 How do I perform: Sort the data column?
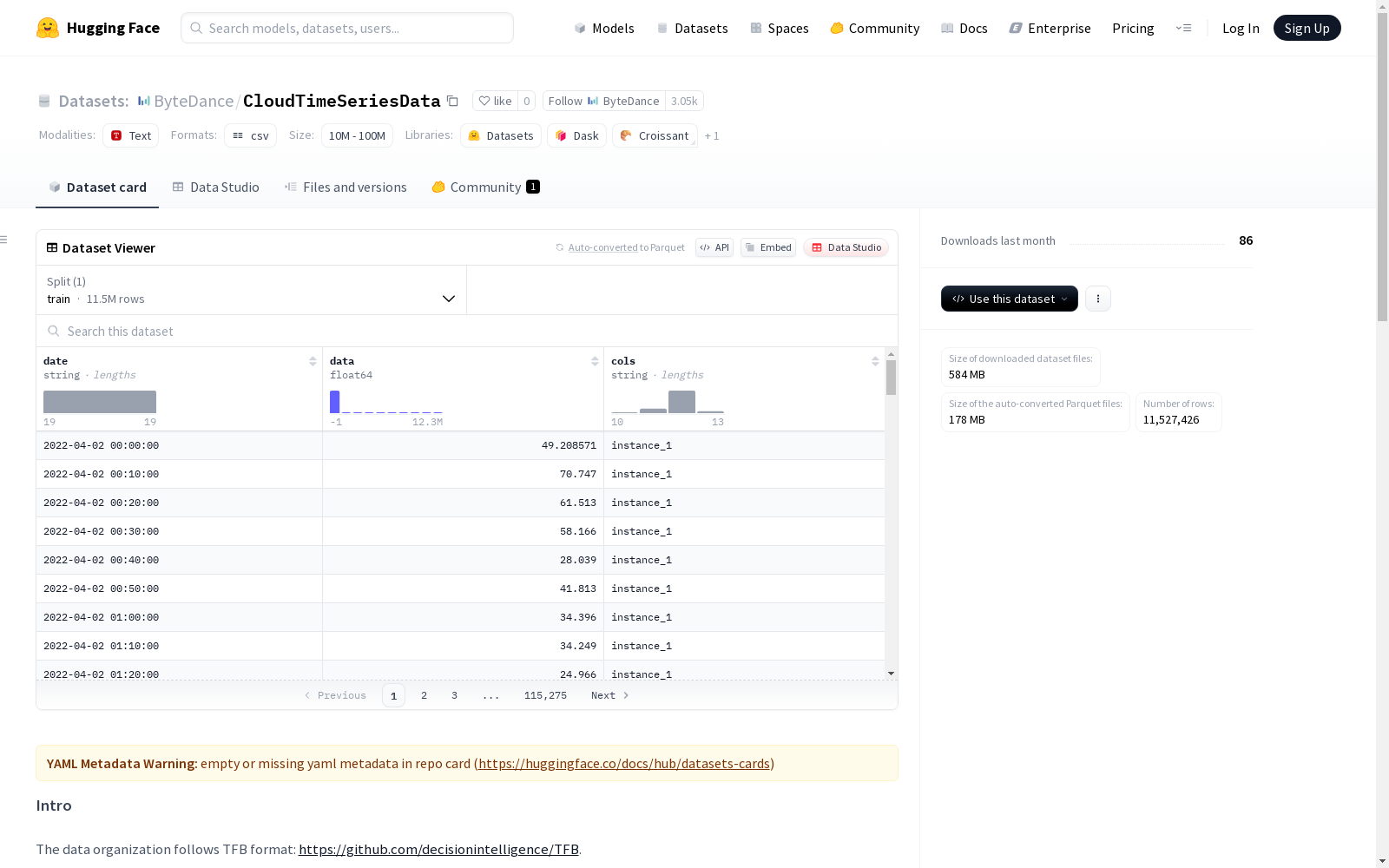tap(595, 361)
